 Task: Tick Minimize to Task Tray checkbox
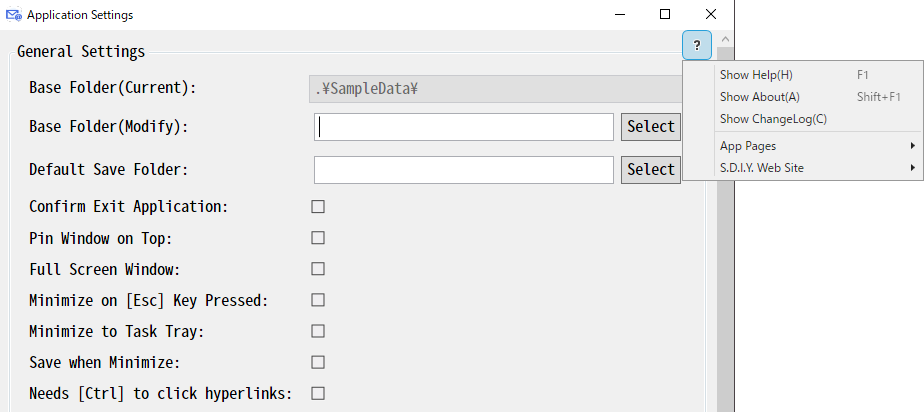pyautogui.click(x=318, y=331)
